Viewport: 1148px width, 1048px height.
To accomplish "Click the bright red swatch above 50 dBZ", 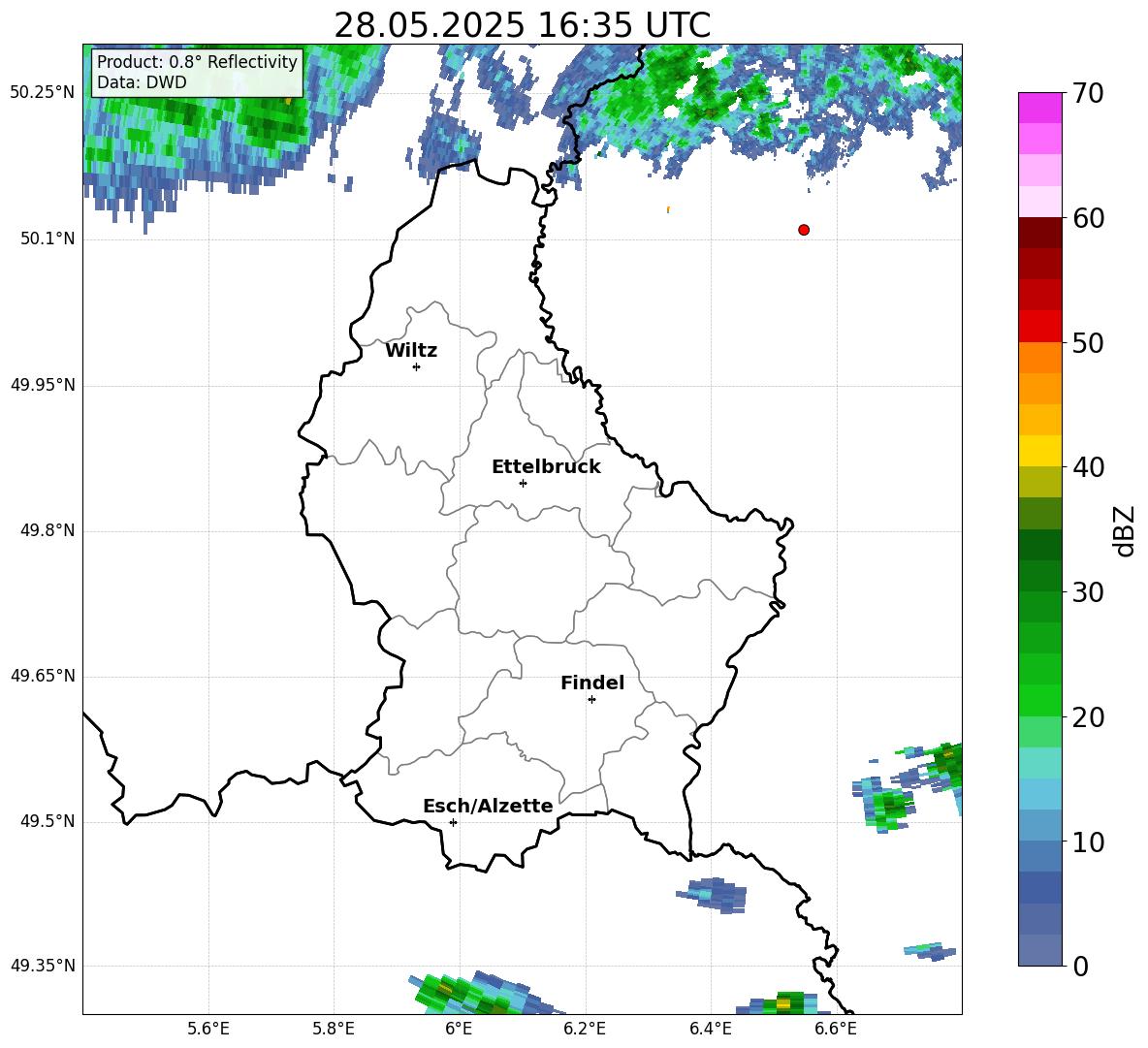I will tap(1039, 327).
